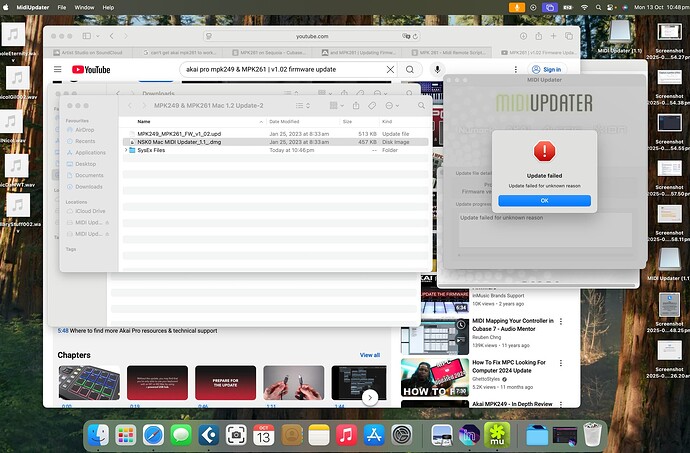Open options for MIDI Mapping Cubase video
This screenshot has width=690, height=453.
561,322
